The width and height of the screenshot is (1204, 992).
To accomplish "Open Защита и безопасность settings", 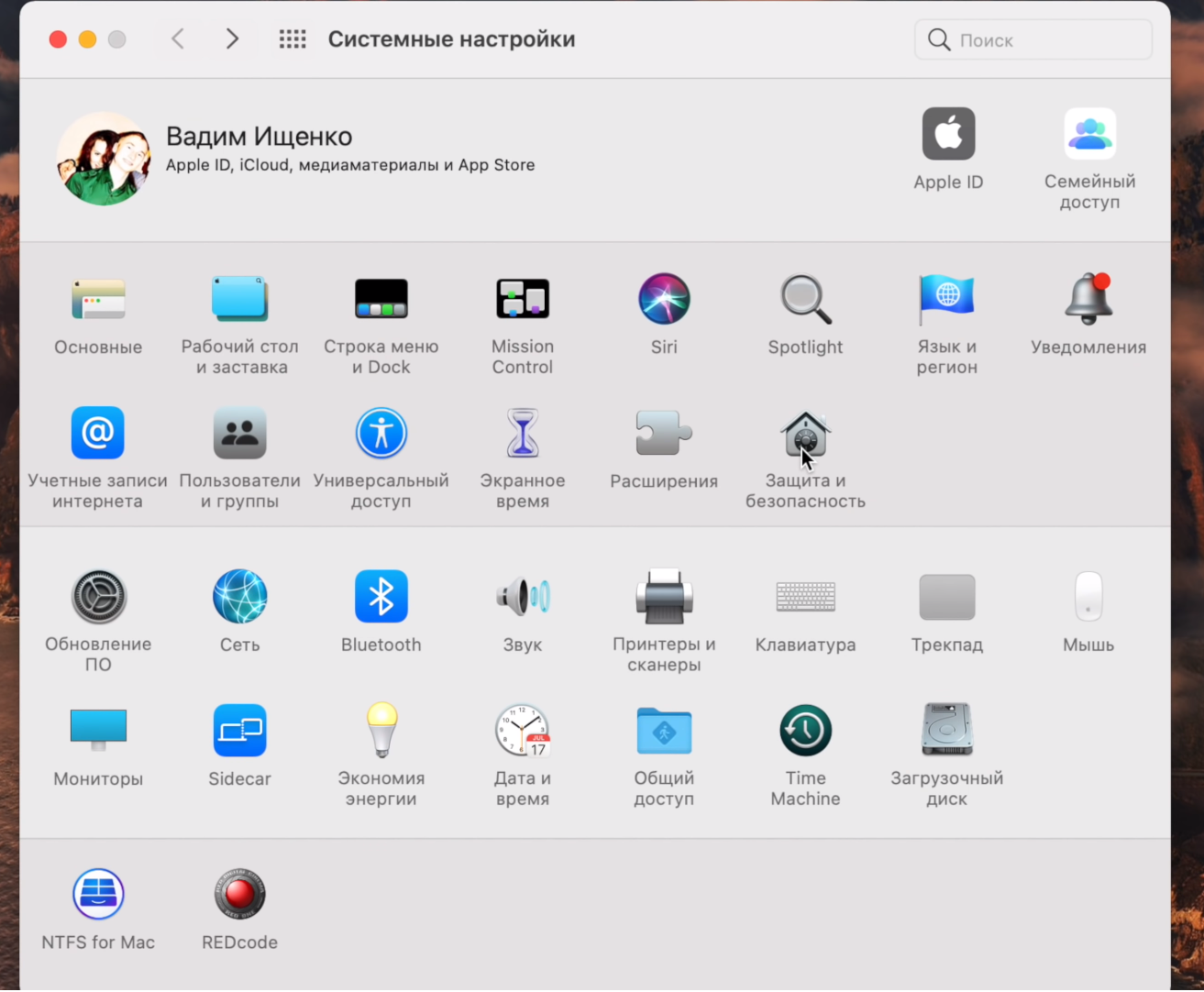I will tap(806, 435).
